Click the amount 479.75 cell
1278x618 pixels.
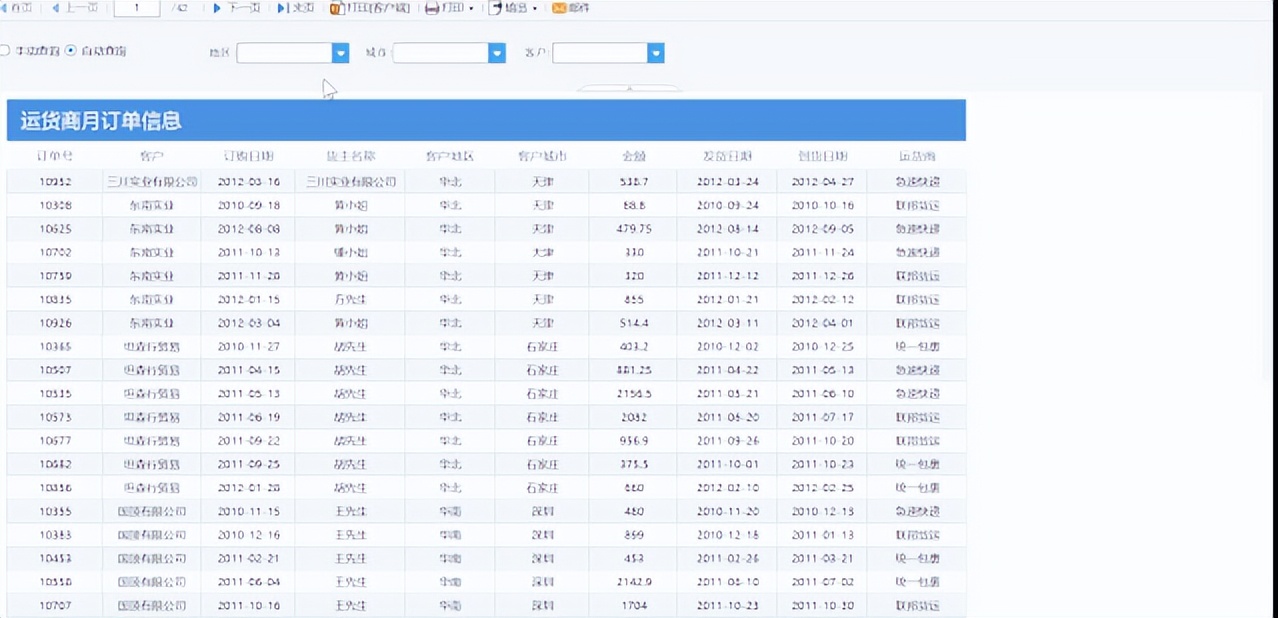(634, 229)
